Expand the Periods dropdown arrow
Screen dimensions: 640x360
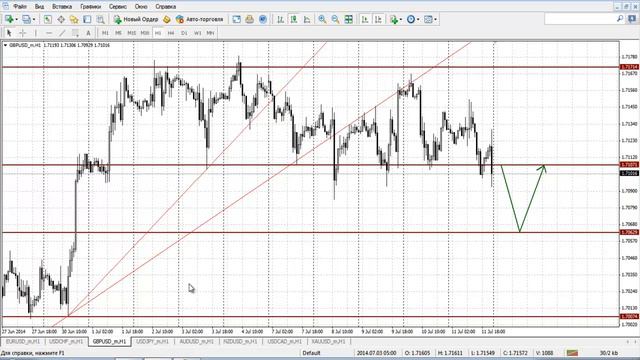click(x=418, y=20)
